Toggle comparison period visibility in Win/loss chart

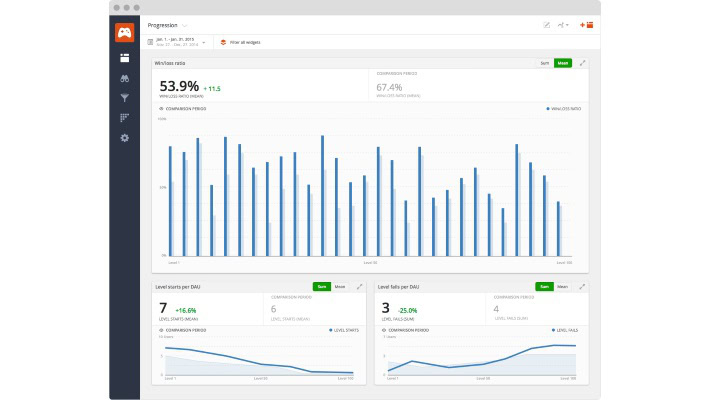[162, 107]
